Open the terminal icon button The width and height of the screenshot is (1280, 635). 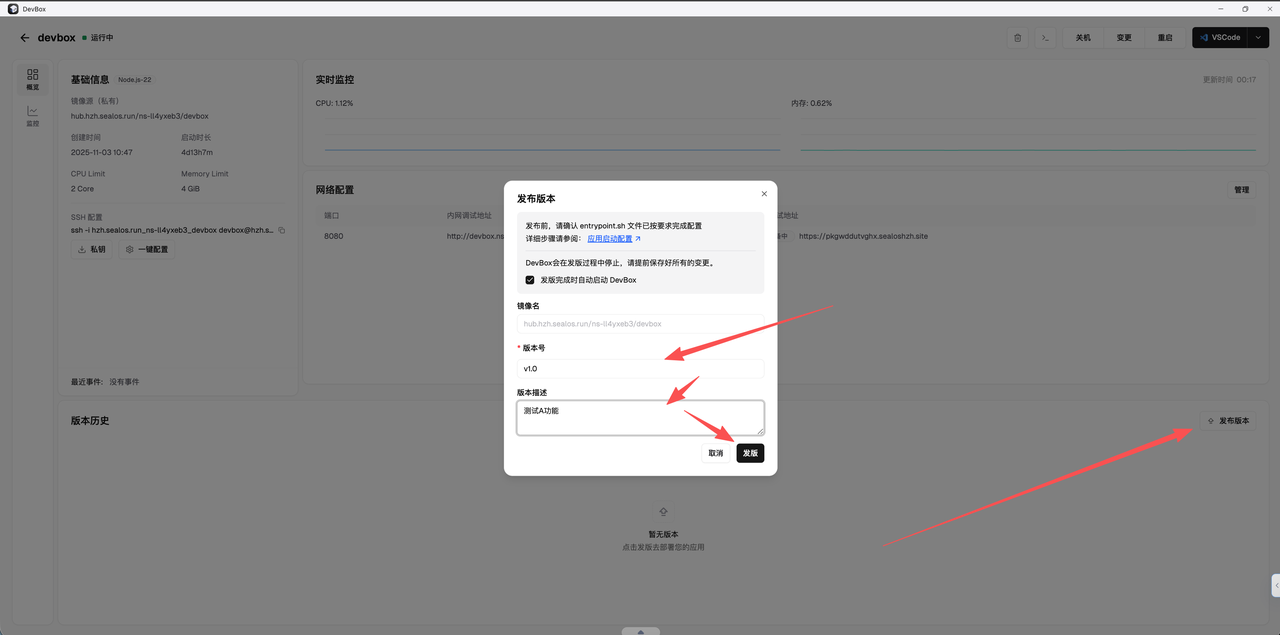[x=1045, y=38]
